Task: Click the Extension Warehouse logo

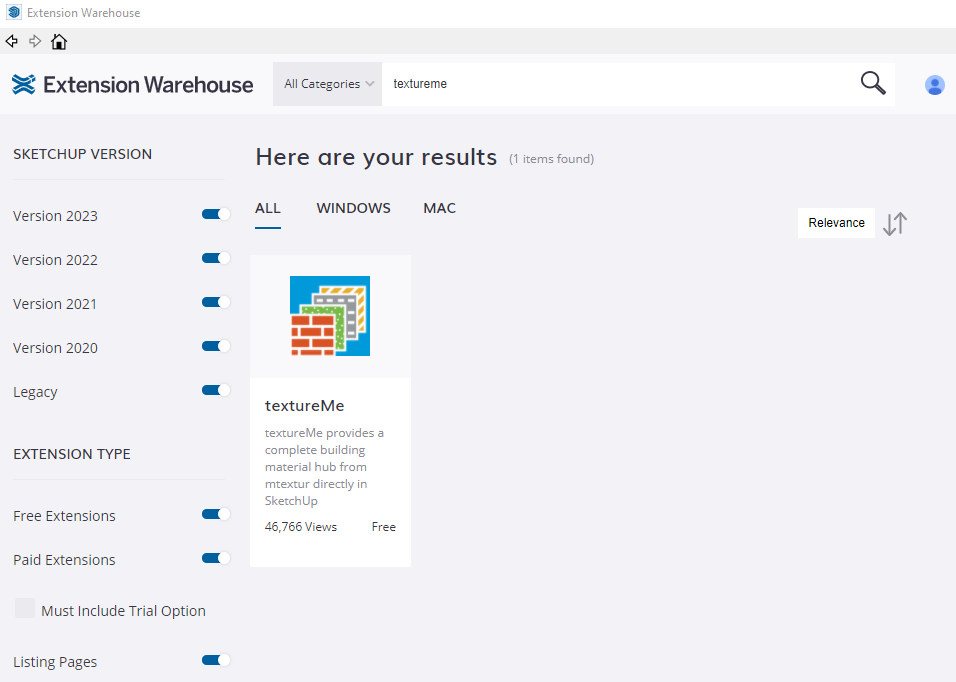Action: 133,84
